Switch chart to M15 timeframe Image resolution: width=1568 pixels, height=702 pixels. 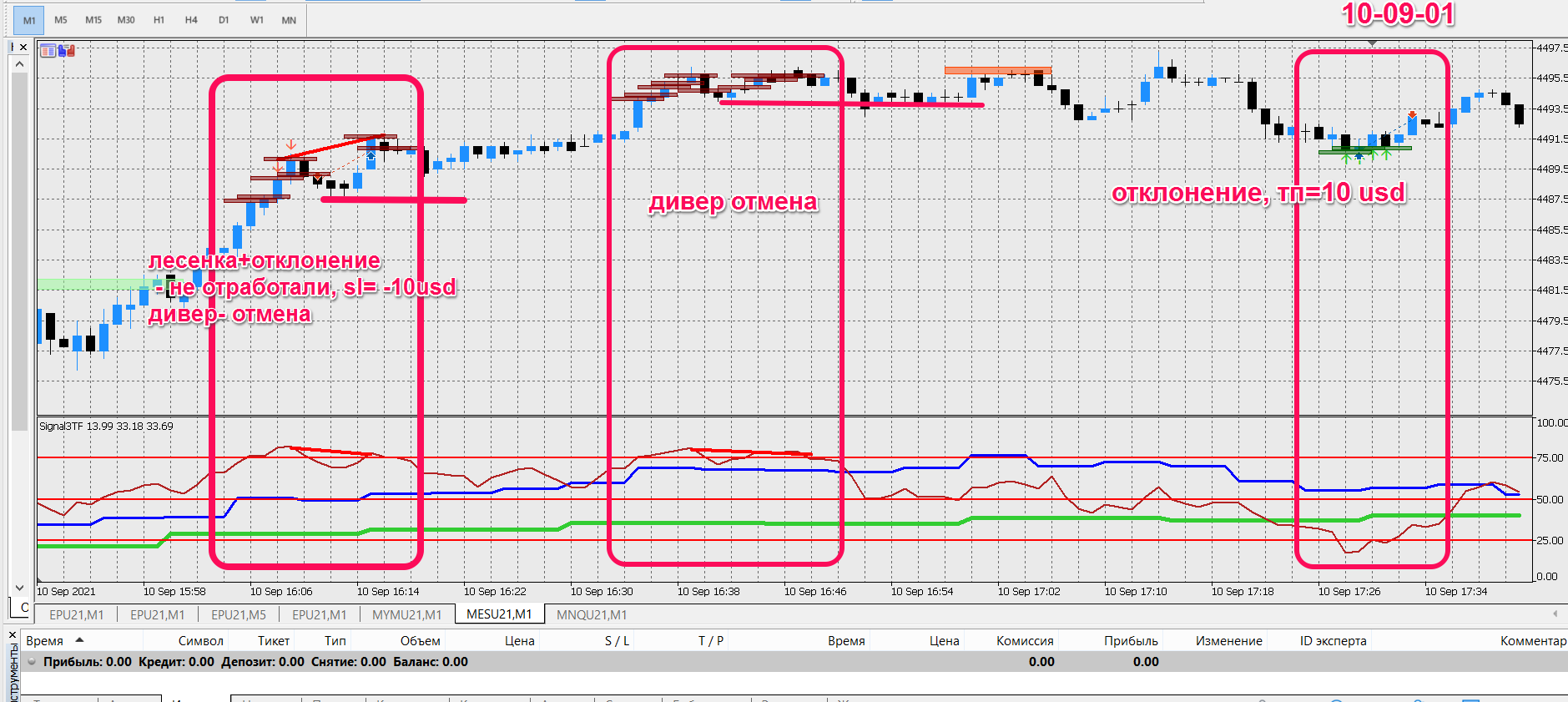pyautogui.click(x=93, y=20)
